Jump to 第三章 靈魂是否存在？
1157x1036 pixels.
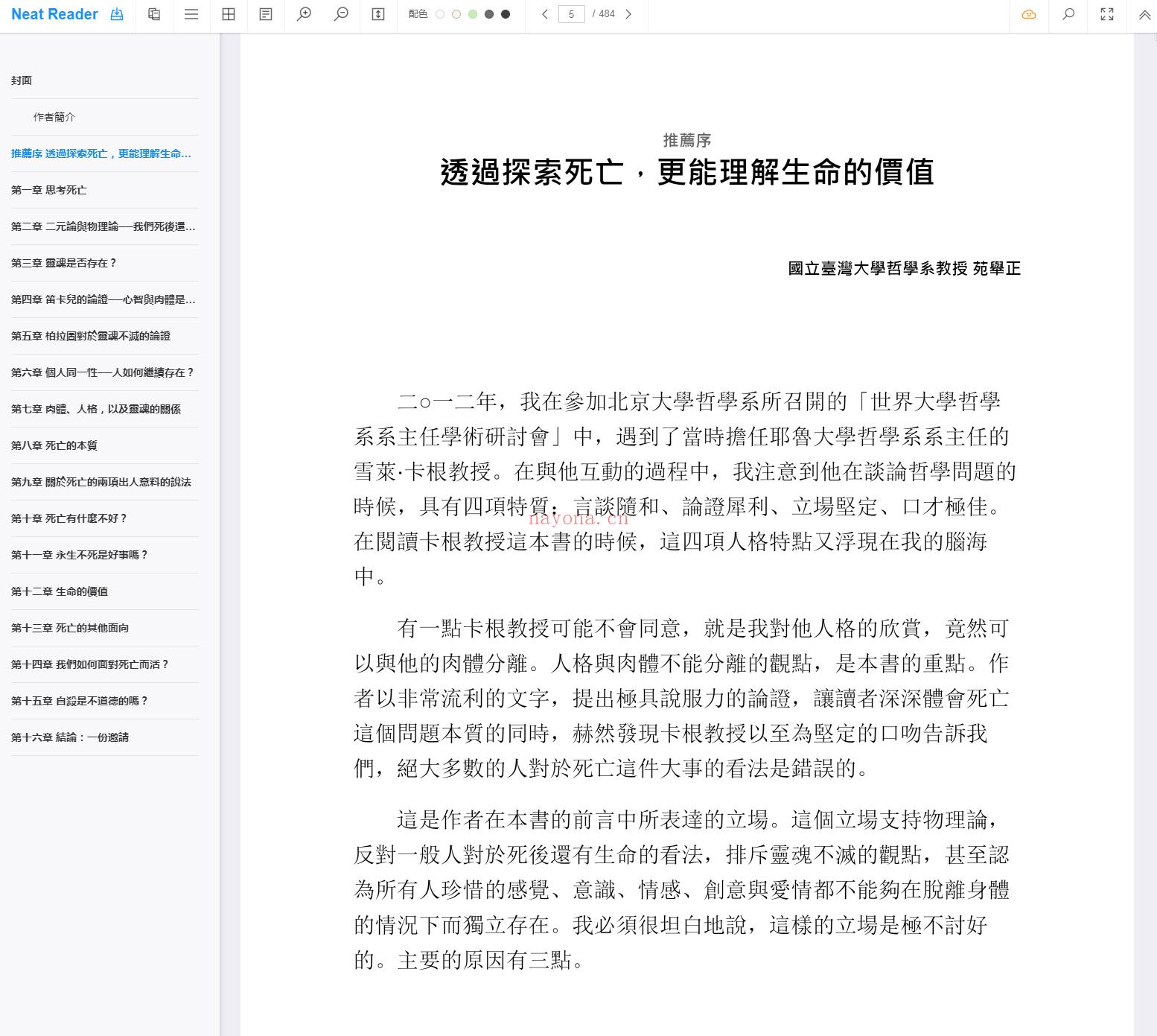click(105, 263)
